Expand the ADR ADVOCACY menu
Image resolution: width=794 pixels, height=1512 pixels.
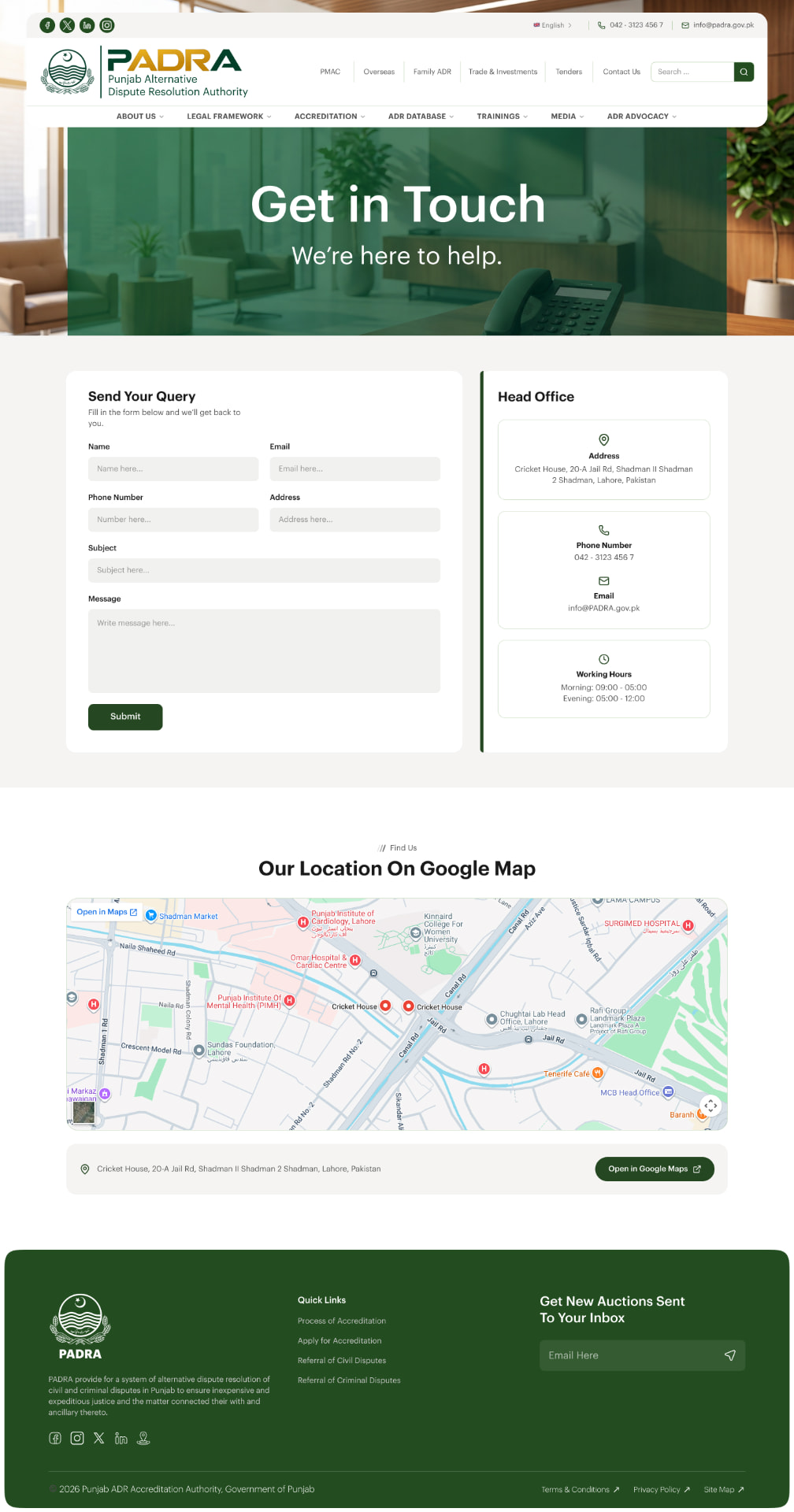pyautogui.click(x=642, y=117)
